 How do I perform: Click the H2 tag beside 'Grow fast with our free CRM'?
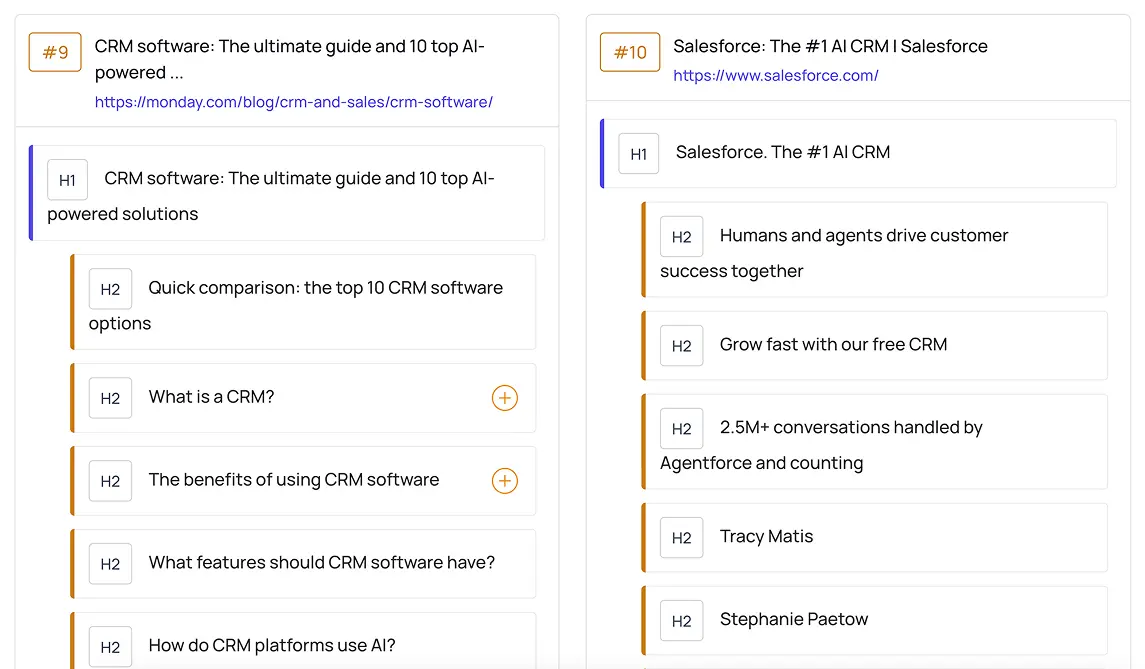[681, 345]
